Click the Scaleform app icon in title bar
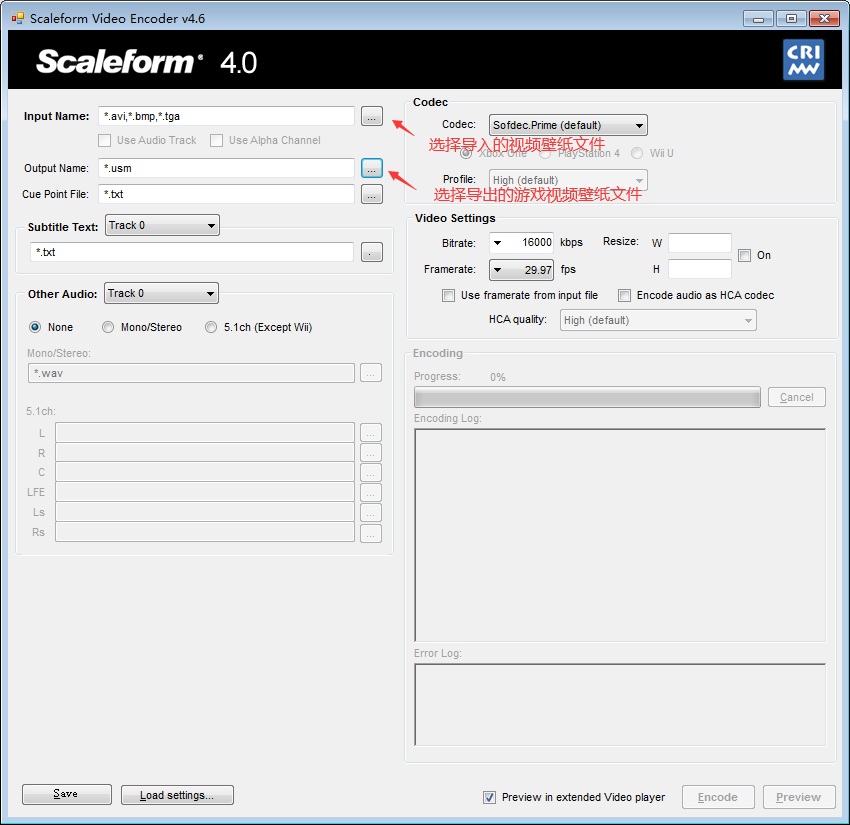Screen dimensions: 850x825 (18, 18)
